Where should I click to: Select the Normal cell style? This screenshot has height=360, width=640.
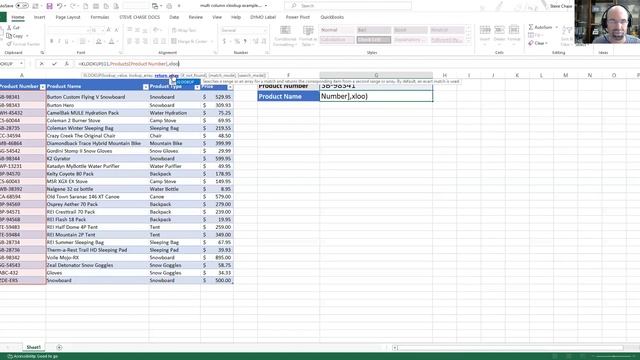(x=337, y=30)
